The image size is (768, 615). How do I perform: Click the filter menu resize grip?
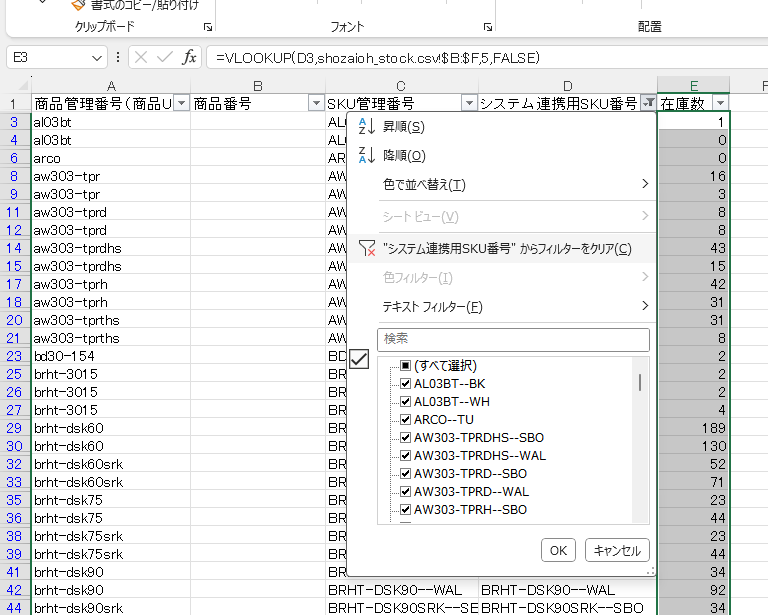pyautogui.click(x=650, y=571)
